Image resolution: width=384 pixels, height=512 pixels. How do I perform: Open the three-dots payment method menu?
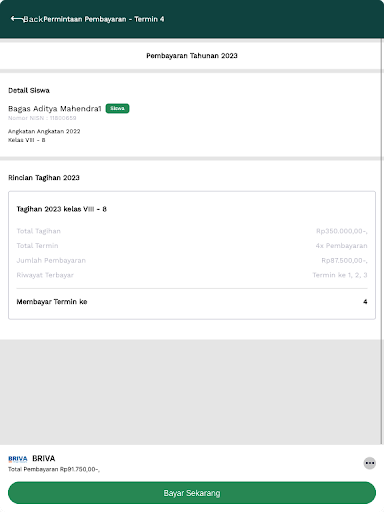coord(369,463)
